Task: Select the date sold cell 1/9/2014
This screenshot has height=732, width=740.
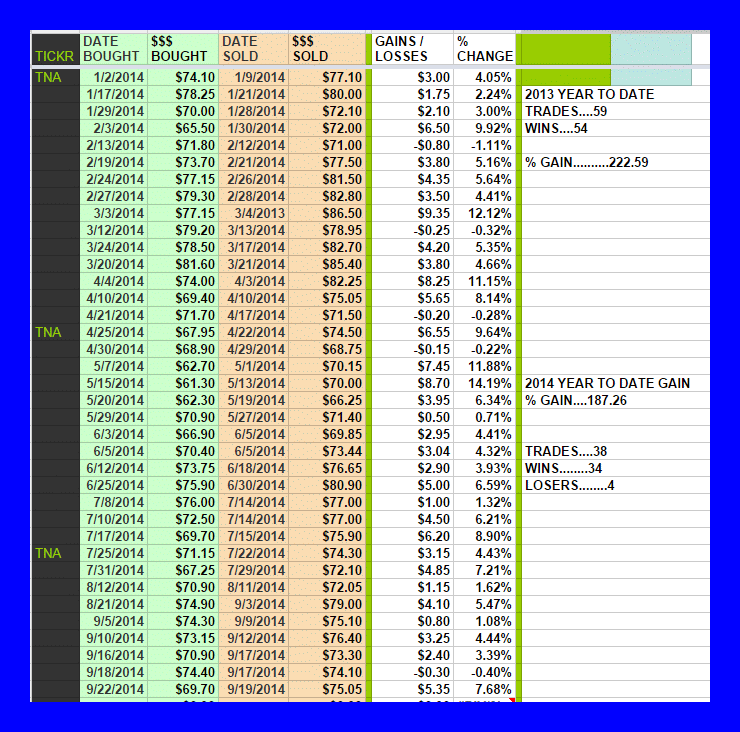Action: [253, 77]
